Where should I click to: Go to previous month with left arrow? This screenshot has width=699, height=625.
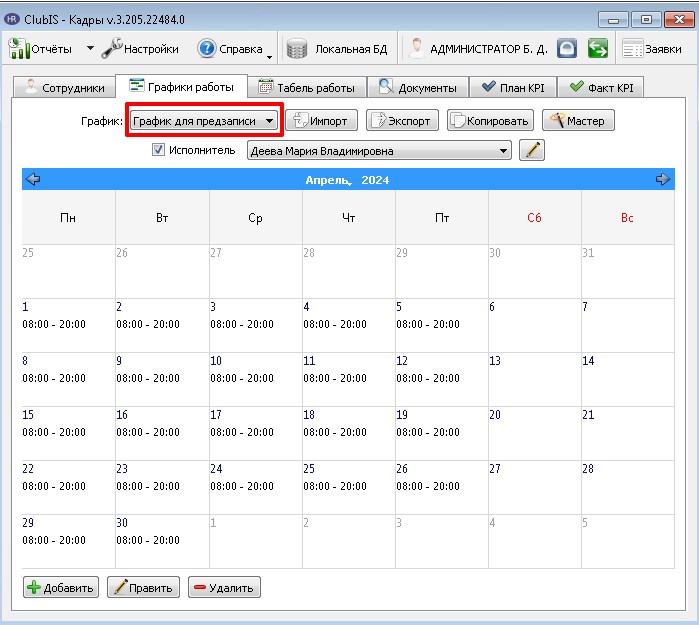pyautogui.click(x=33, y=179)
